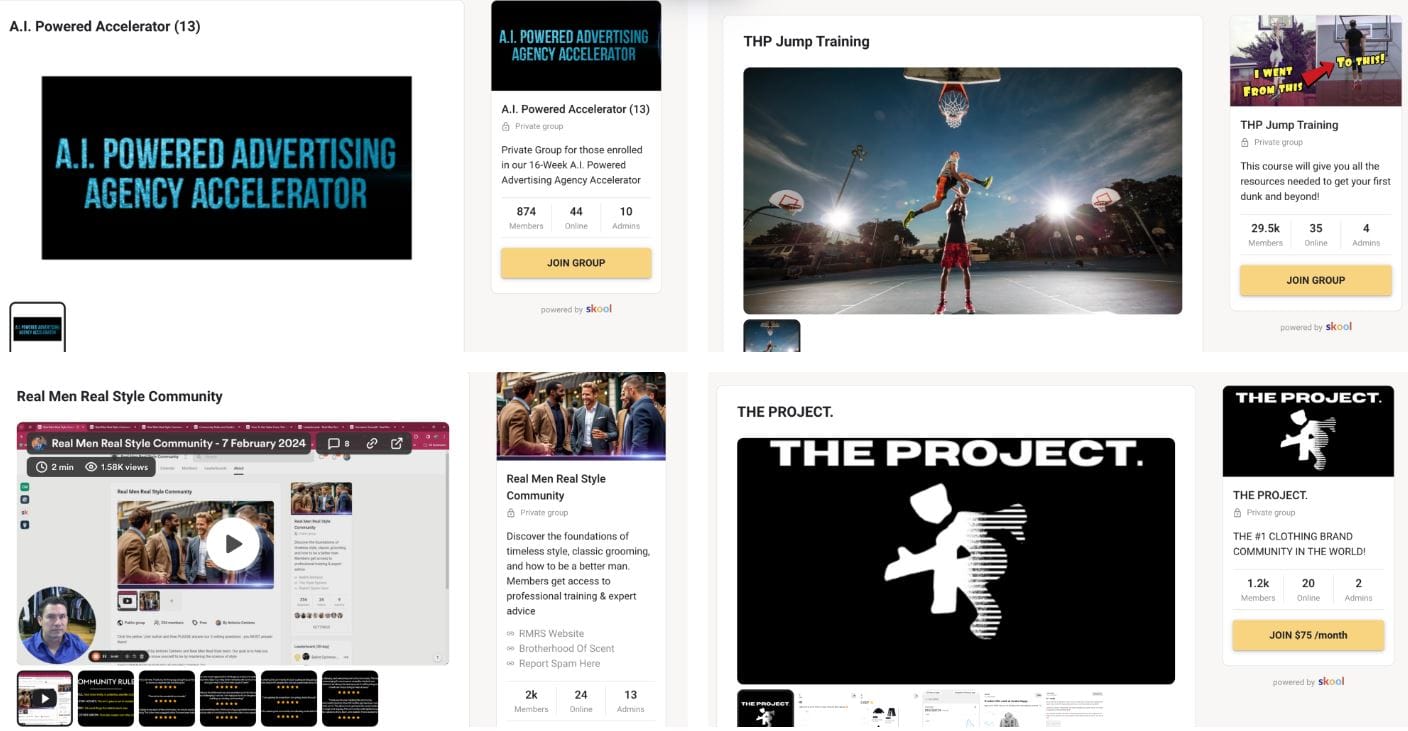This screenshot has width=1408, height=731.
Task: Click JOIN GROUP for THP Jump Training
Action: click(x=1315, y=280)
